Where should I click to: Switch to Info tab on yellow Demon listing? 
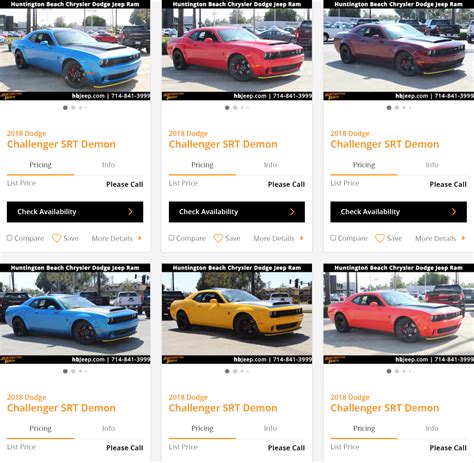click(x=270, y=428)
